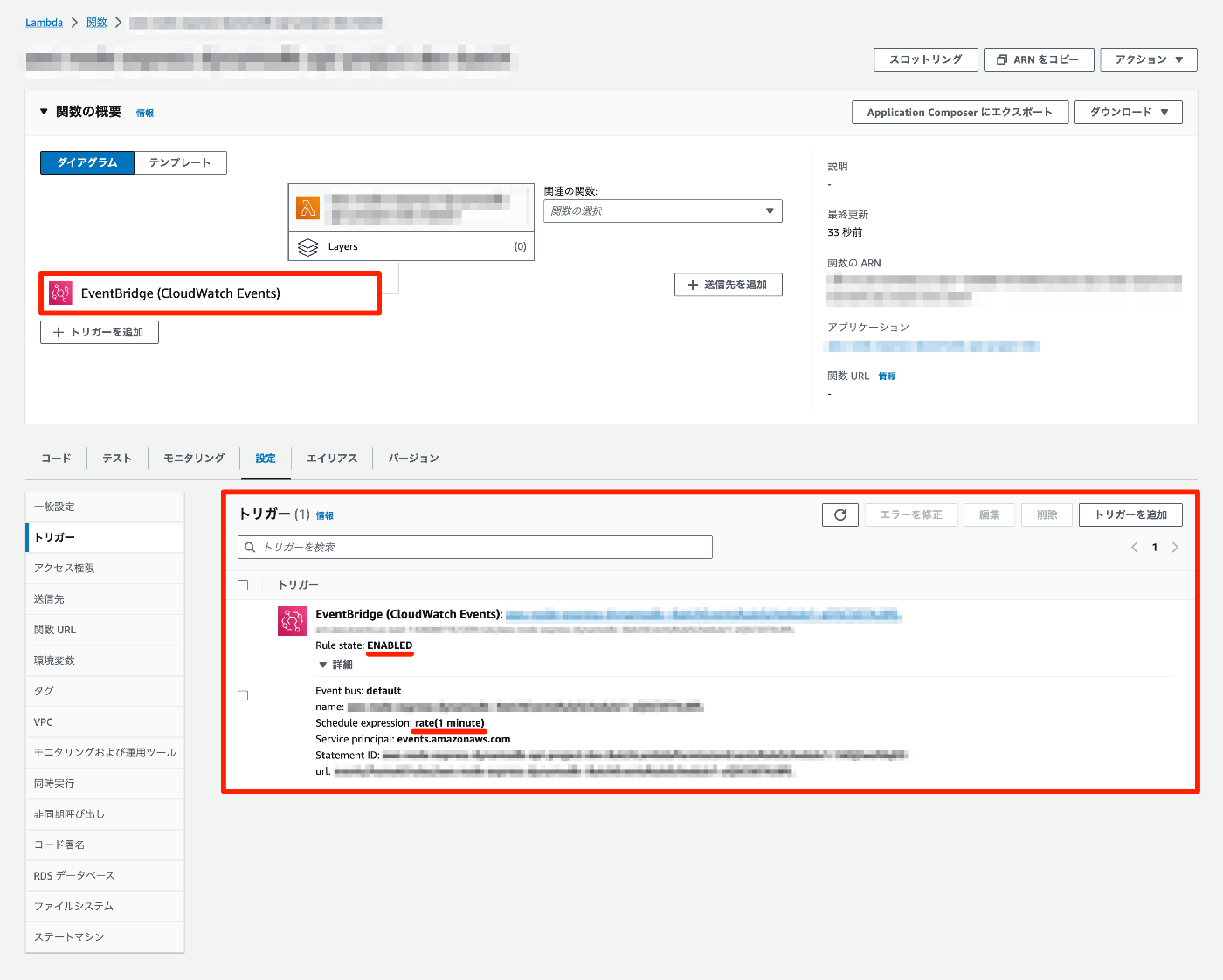Open the EventBridge rule link
This screenshot has height=980, width=1223.
[x=703, y=615]
